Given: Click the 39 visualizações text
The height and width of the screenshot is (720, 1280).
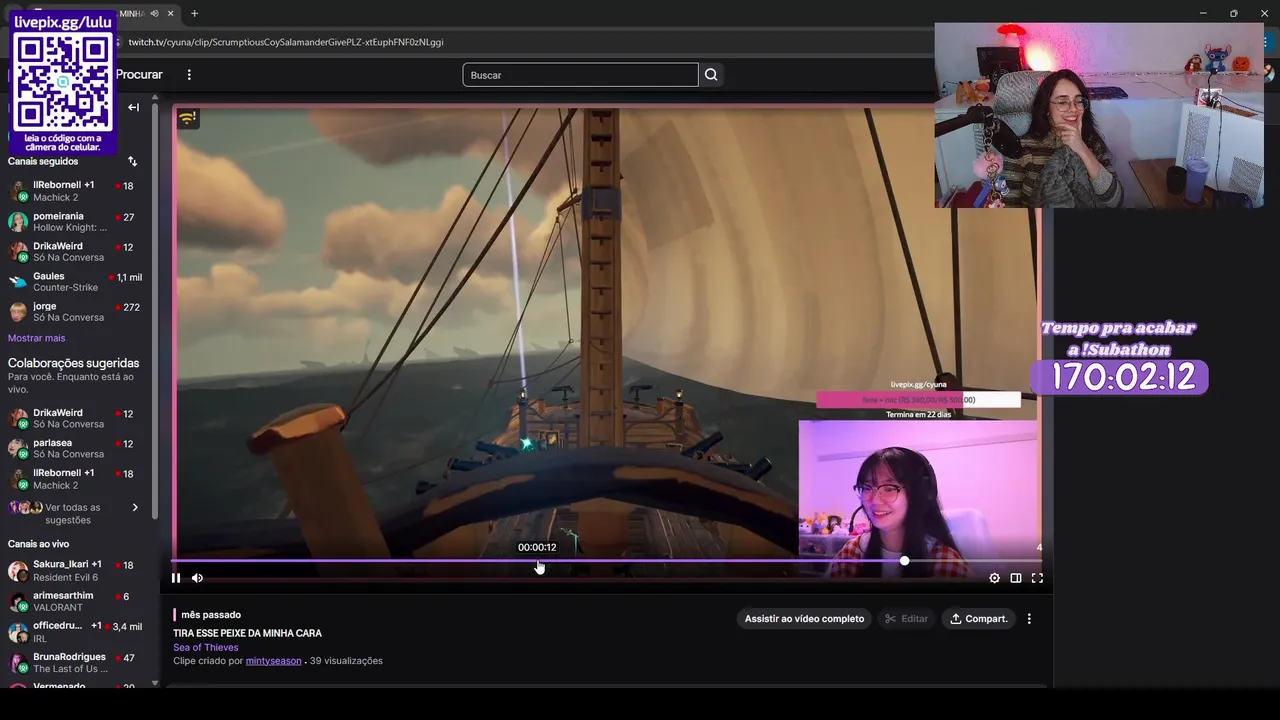Looking at the screenshot, I should click(346, 661).
